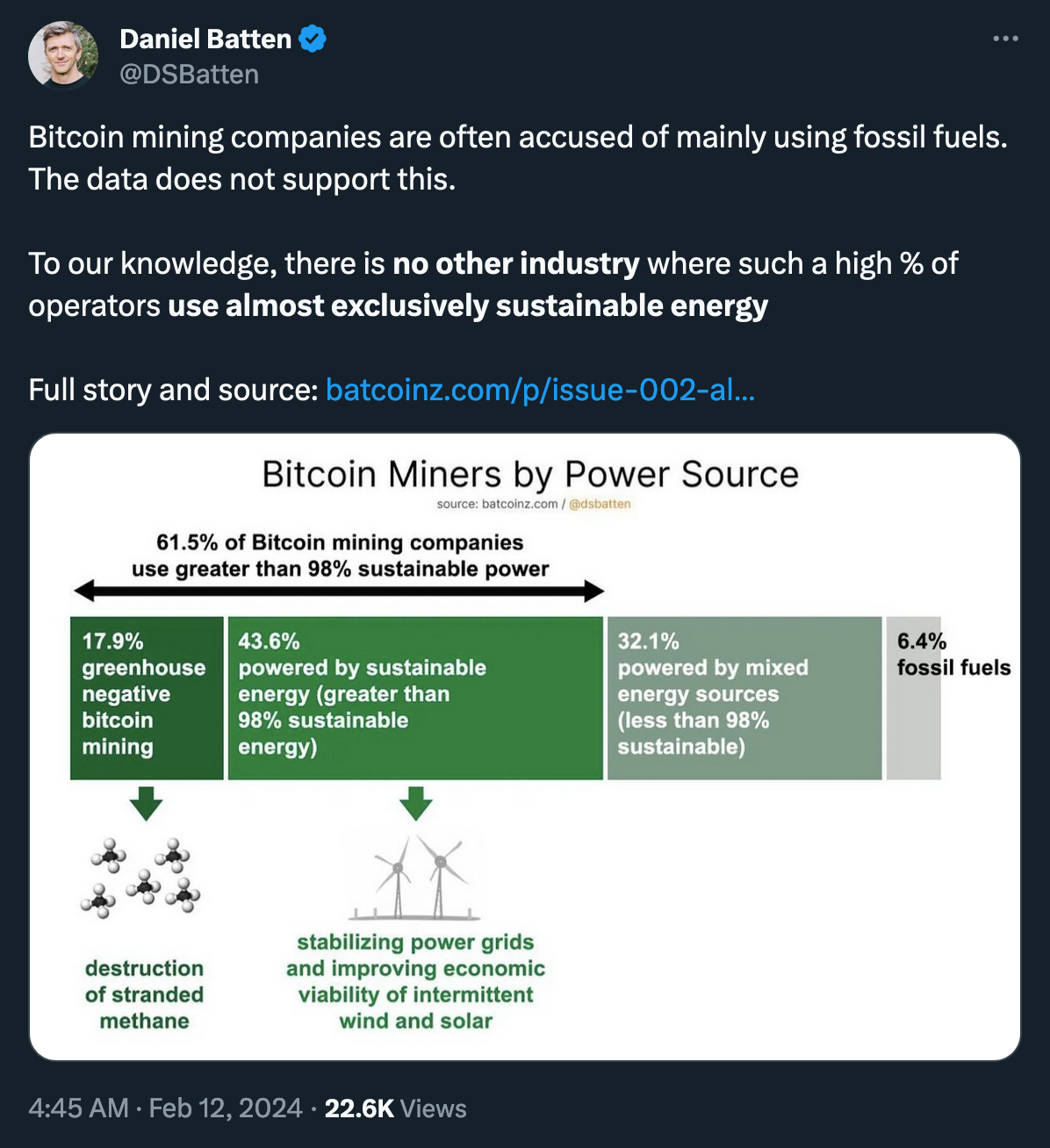
Task: Click the black double-headed arrow line
Action: 340,591
